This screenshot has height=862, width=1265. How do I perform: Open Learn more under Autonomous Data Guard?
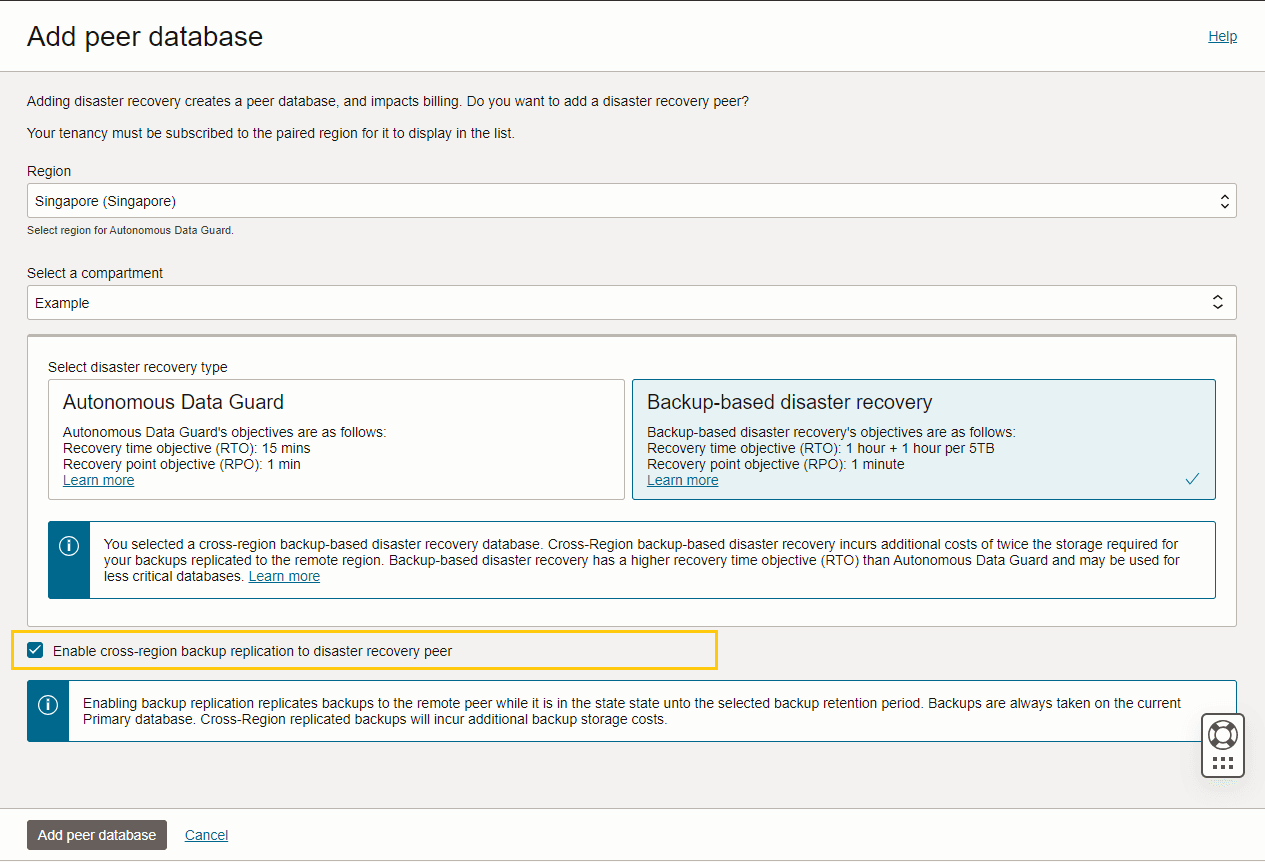click(98, 480)
